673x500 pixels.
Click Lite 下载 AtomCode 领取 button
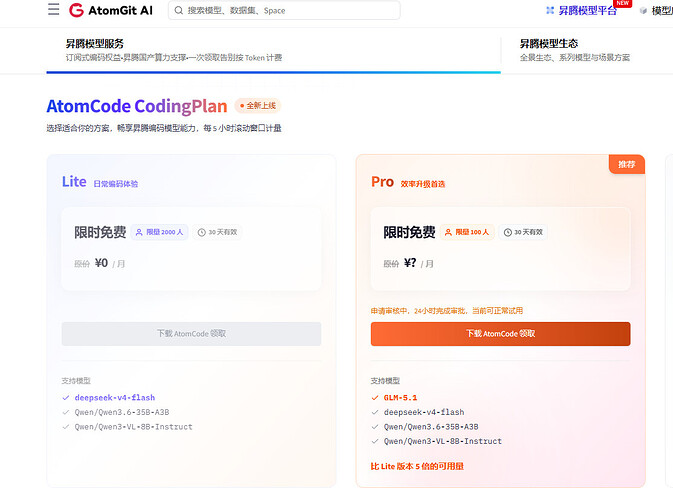tap(191, 334)
